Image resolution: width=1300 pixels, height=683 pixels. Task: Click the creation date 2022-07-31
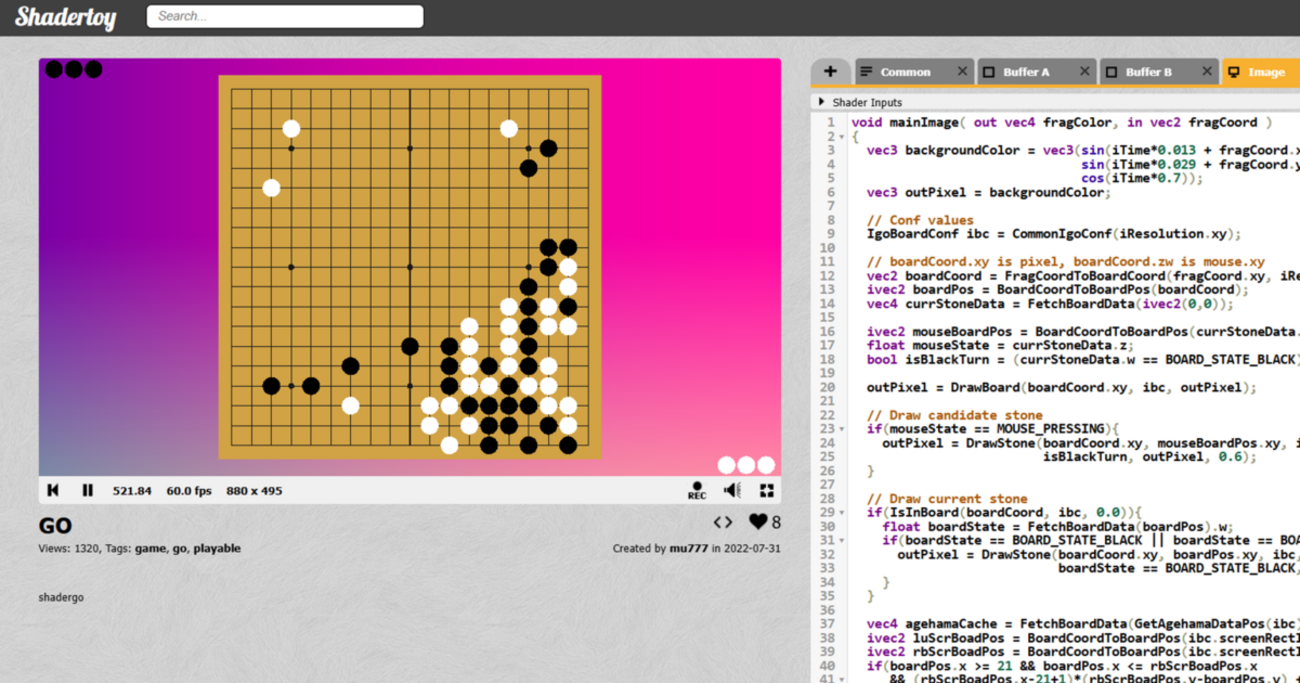751,548
